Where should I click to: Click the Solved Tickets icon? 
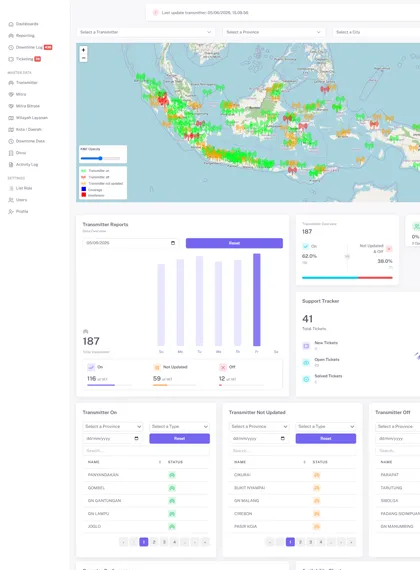click(x=306, y=379)
